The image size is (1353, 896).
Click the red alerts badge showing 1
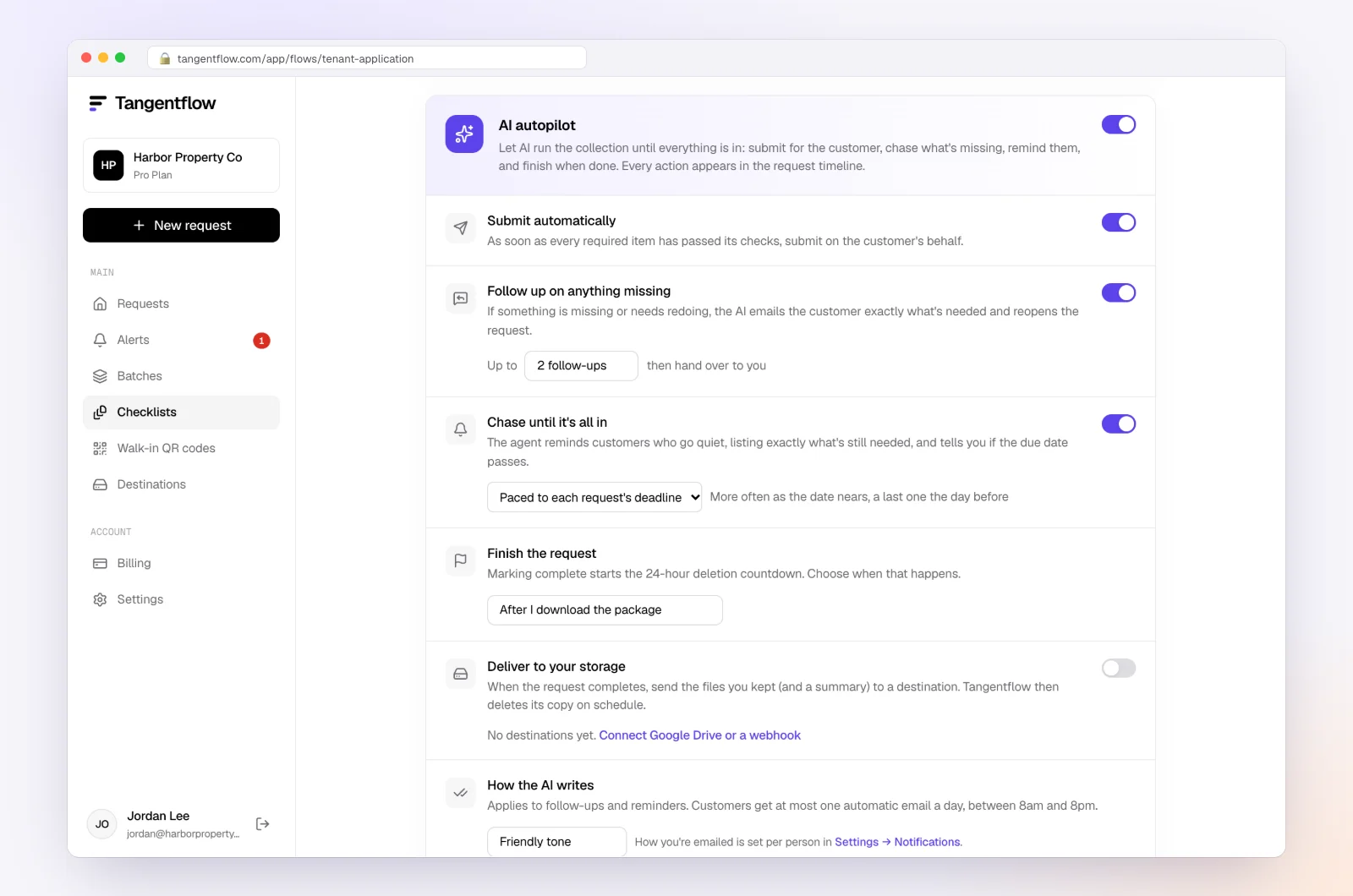pyautogui.click(x=262, y=341)
